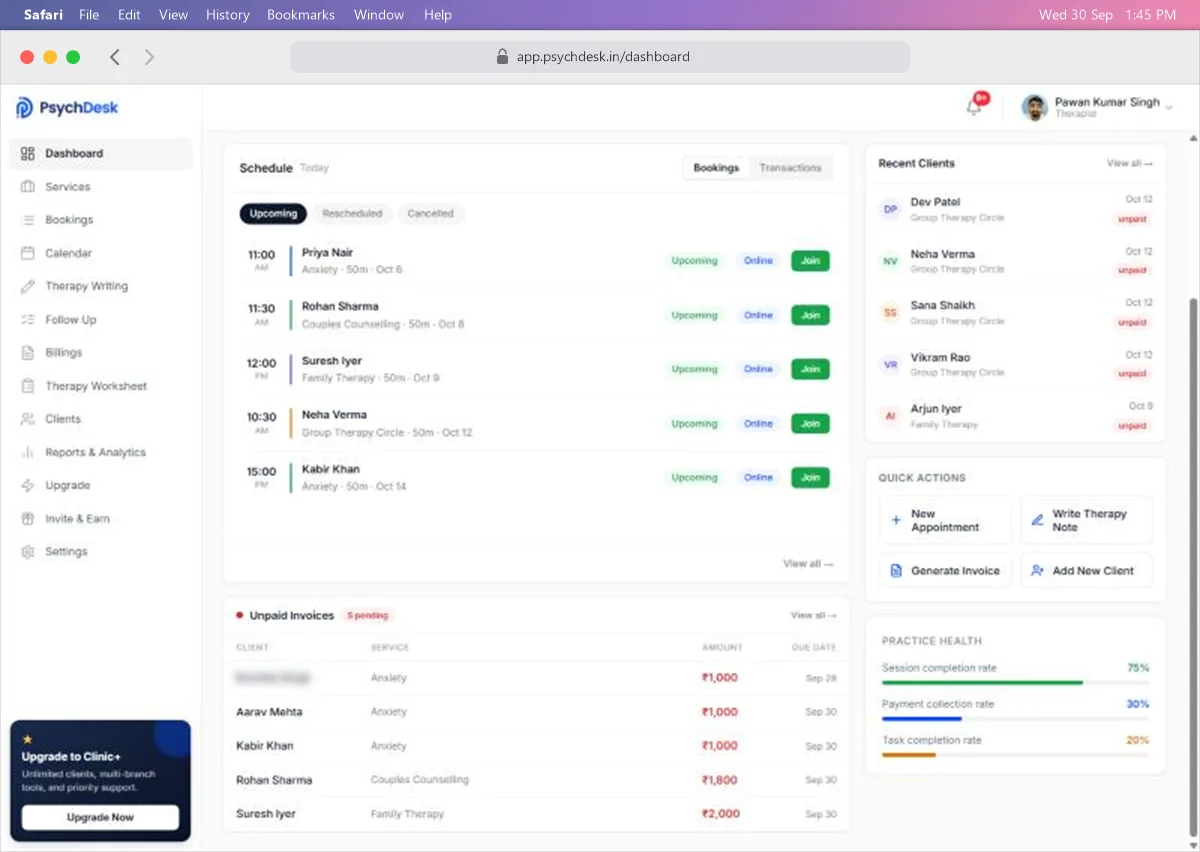The width and height of the screenshot is (1200, 852).
Task: Open the Safari History menu
Action: pos(228,15)
